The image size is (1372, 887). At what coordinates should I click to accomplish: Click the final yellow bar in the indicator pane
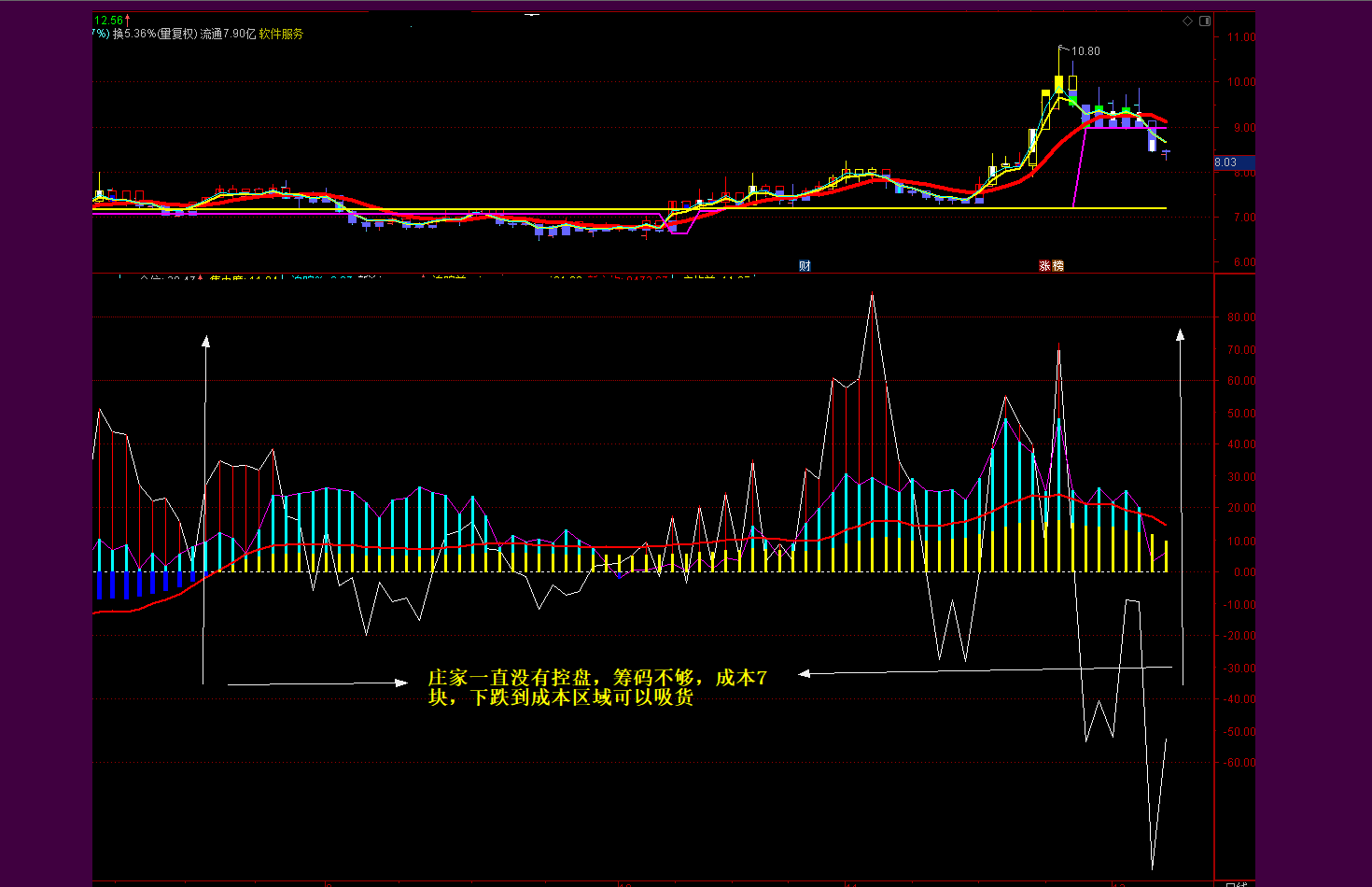1166,556
